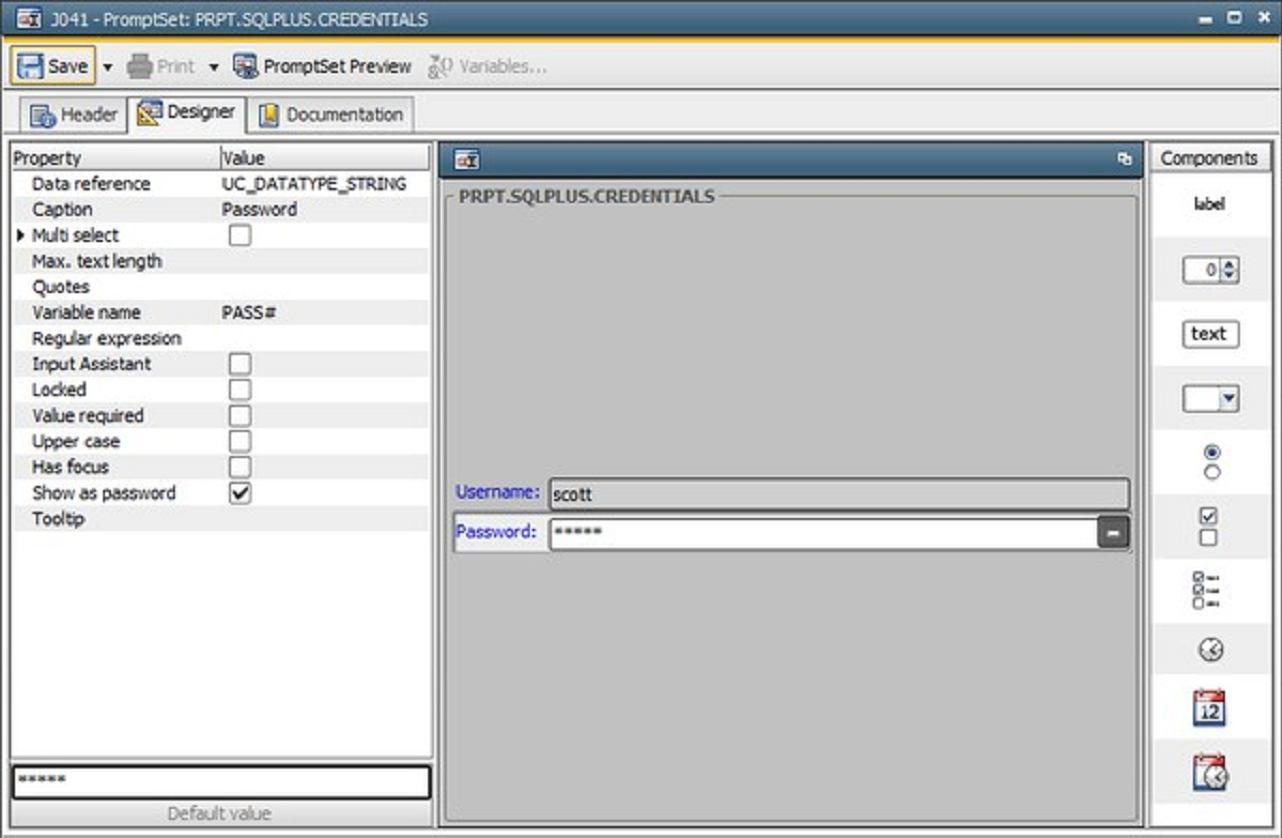Open the Print dropdown arrow
The image size is (1282, 838).
coord(213,67)
